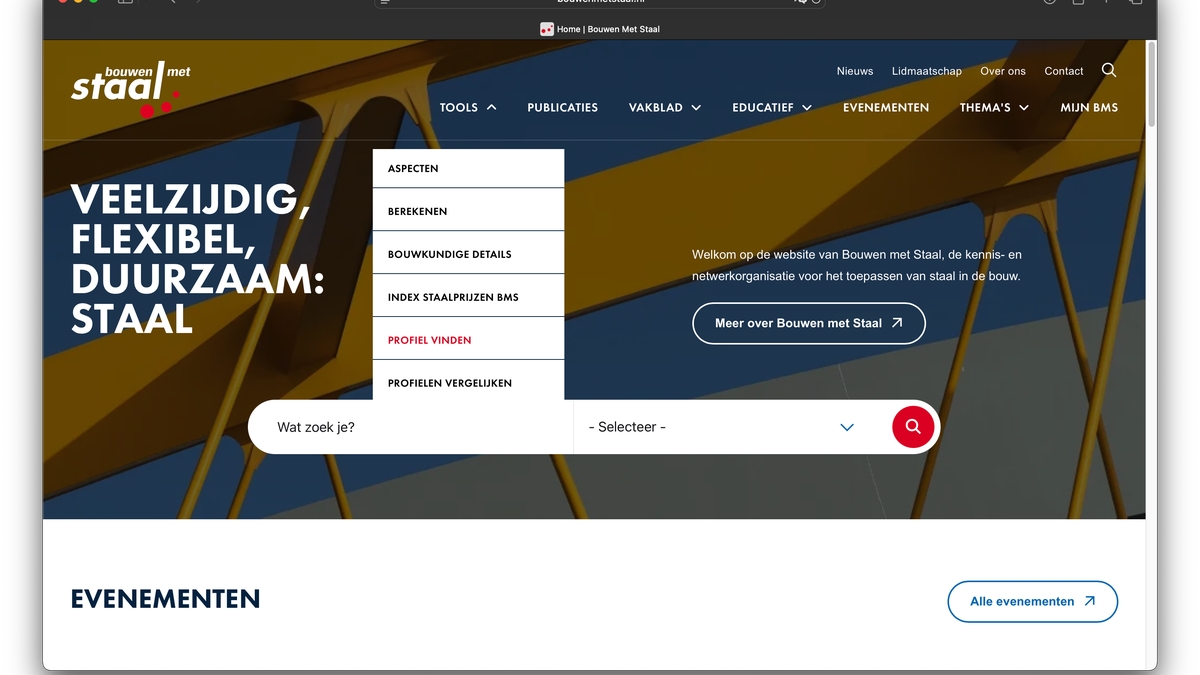Select Index Staalprijzen BMS
This screenshot has height=675, width=1200.
(453, 298)
